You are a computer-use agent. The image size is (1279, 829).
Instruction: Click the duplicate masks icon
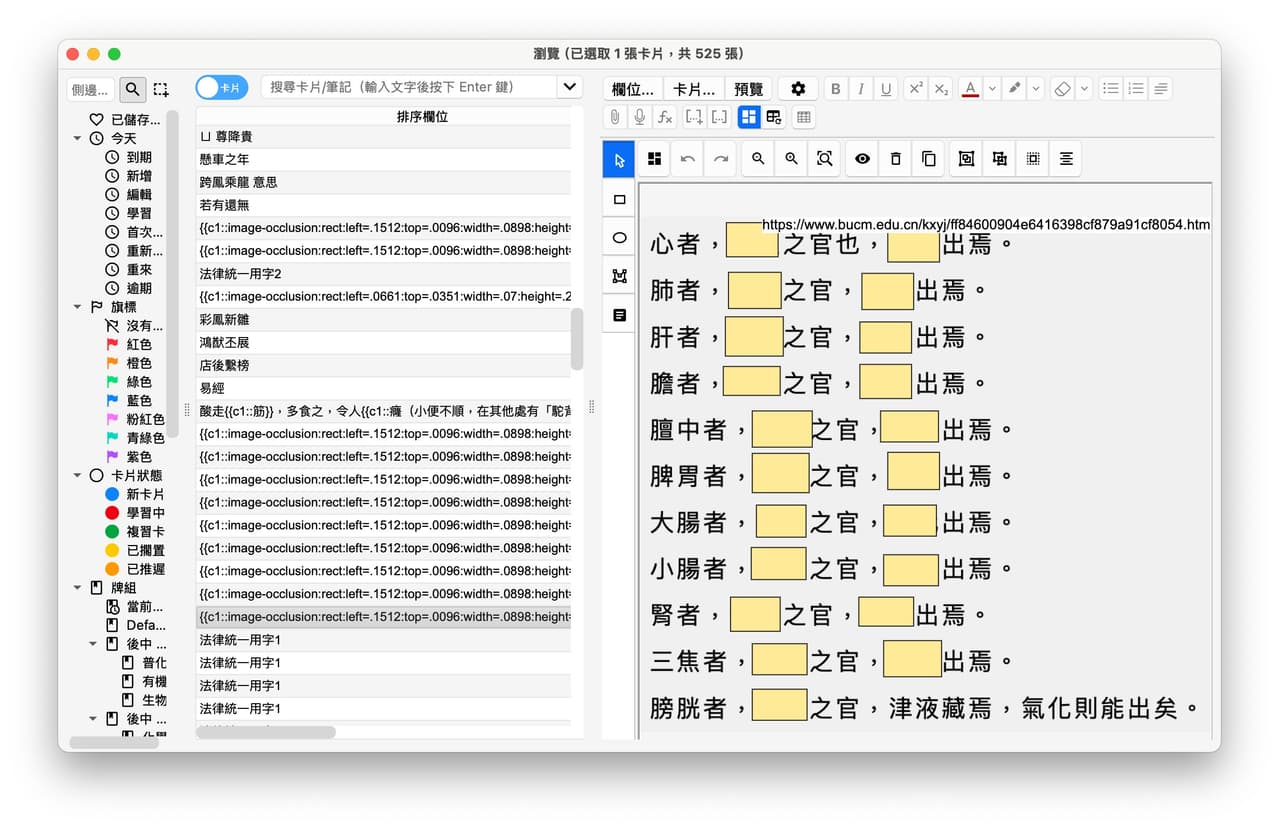929,158
